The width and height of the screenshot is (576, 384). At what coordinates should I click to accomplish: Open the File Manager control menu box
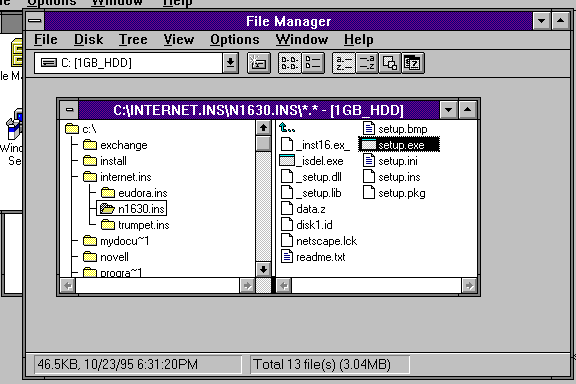click(x=35, y=21)
